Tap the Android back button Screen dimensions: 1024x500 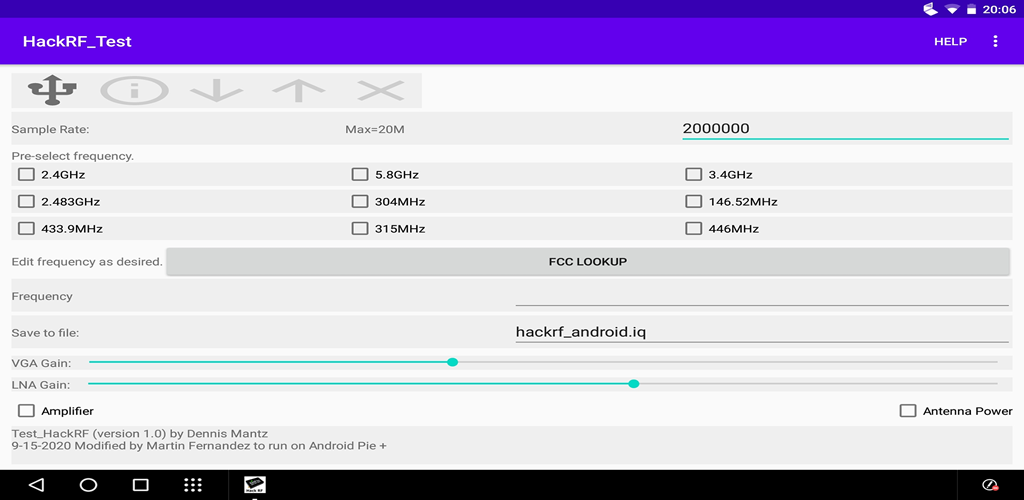tap(37, 484)
